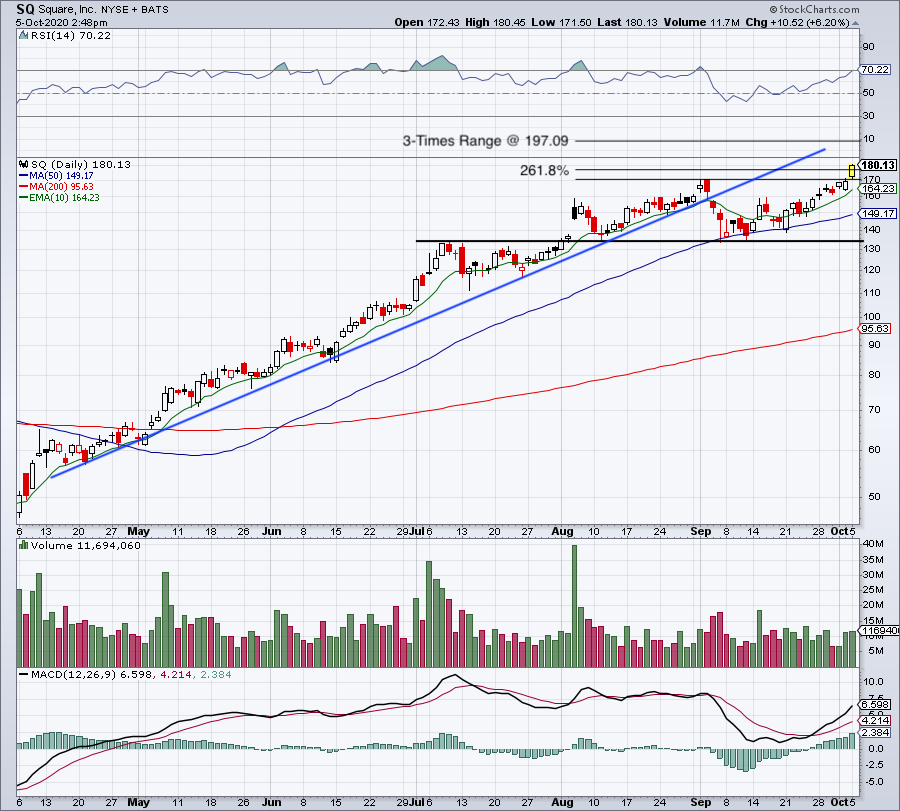Click the green up arrow beside Chg percentage
900x811 pixels.
click(855, 23)
